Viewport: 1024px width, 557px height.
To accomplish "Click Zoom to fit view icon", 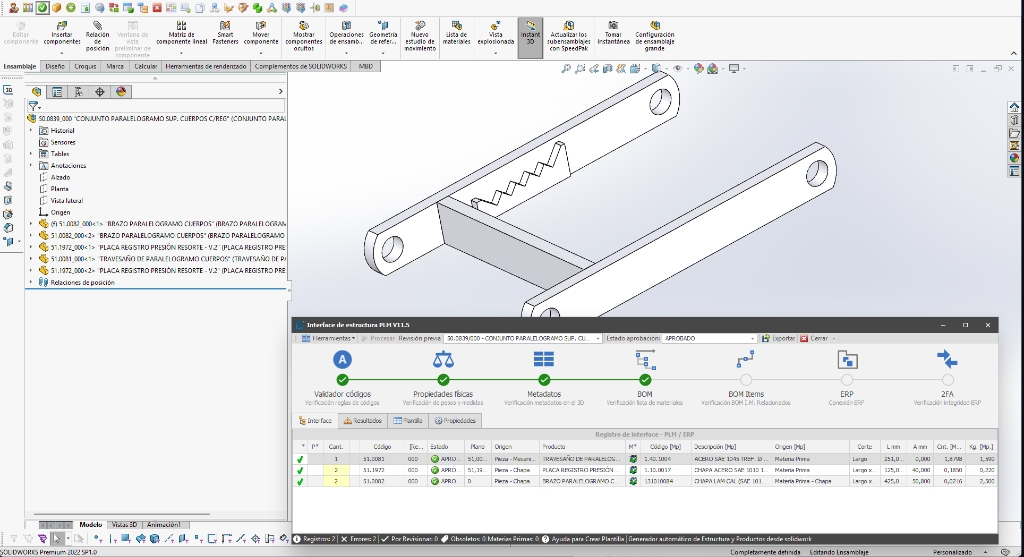I will pos(566,69).
